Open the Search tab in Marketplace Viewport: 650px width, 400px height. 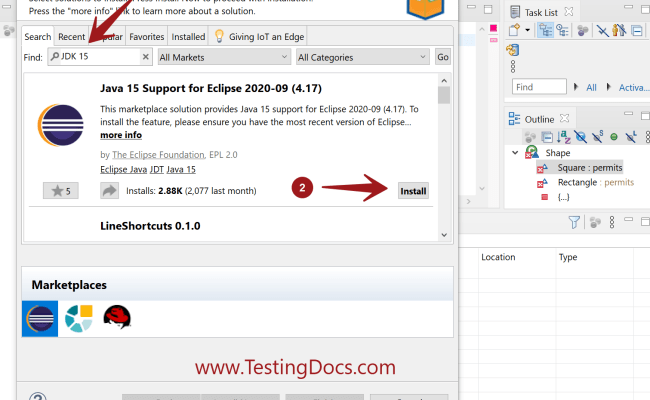[x=38, y=37]
